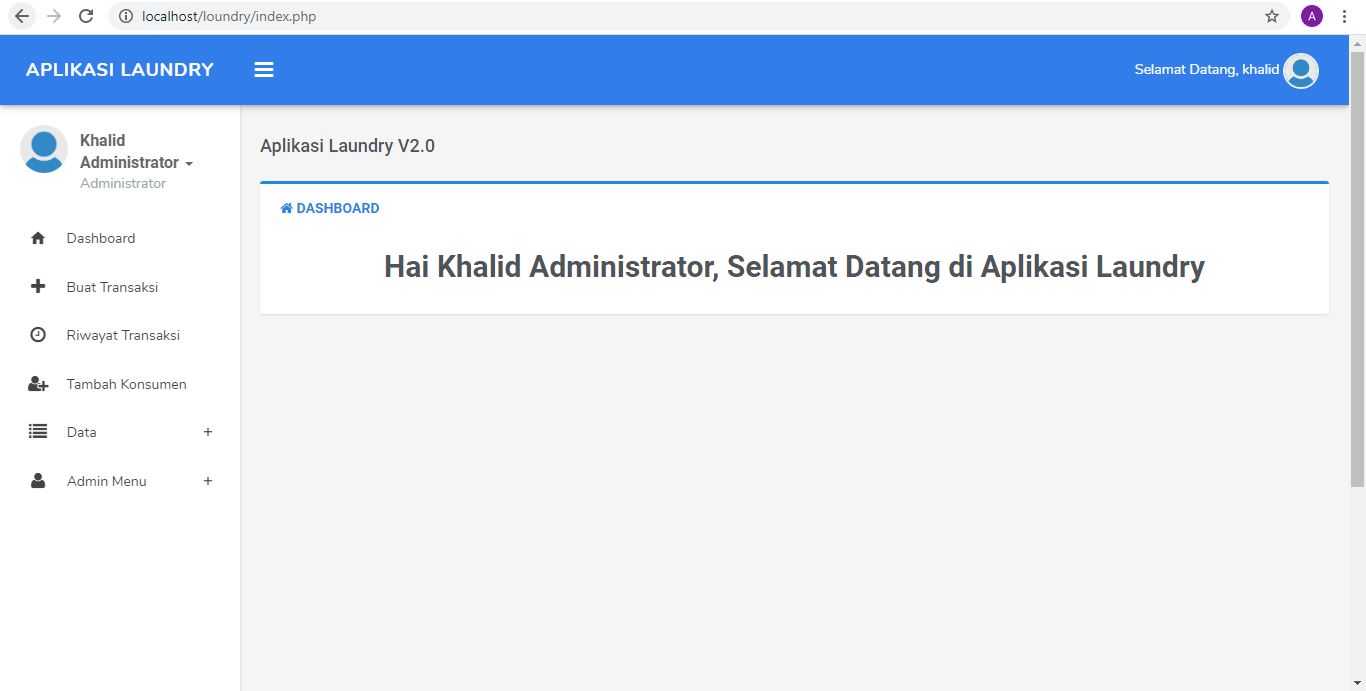Screen dimensions: 1366x691
Task: Click the plus icon beside Buat Transaksi
Action: coord(38,287)
